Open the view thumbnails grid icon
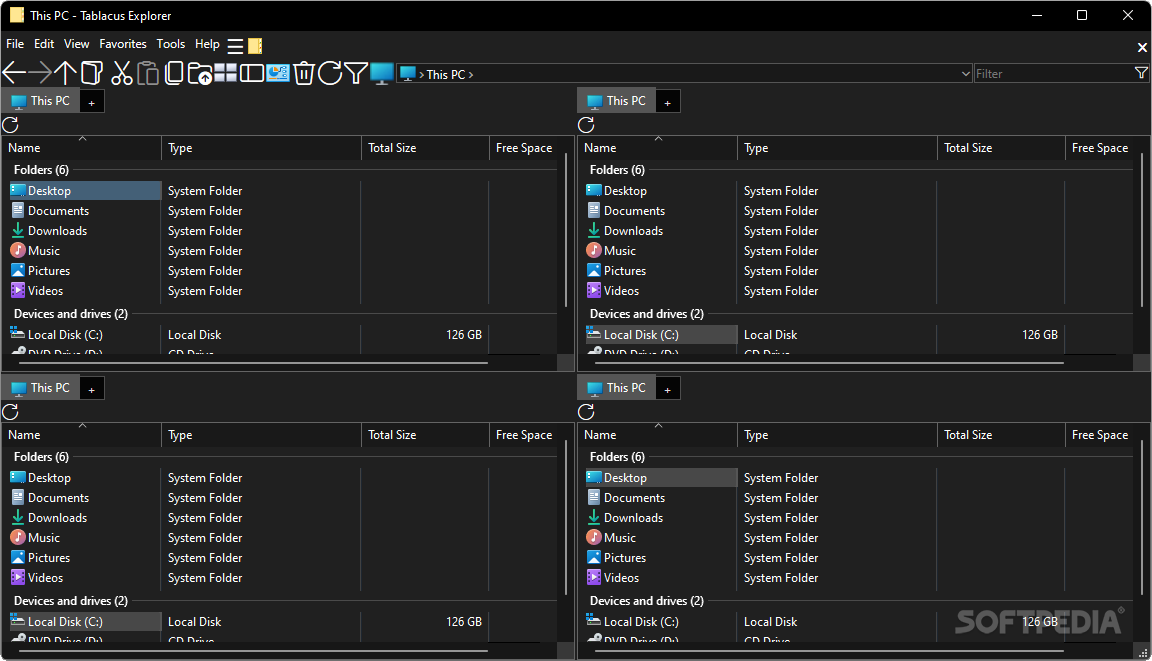The image size is (1152, 661). tap(226, 73)
